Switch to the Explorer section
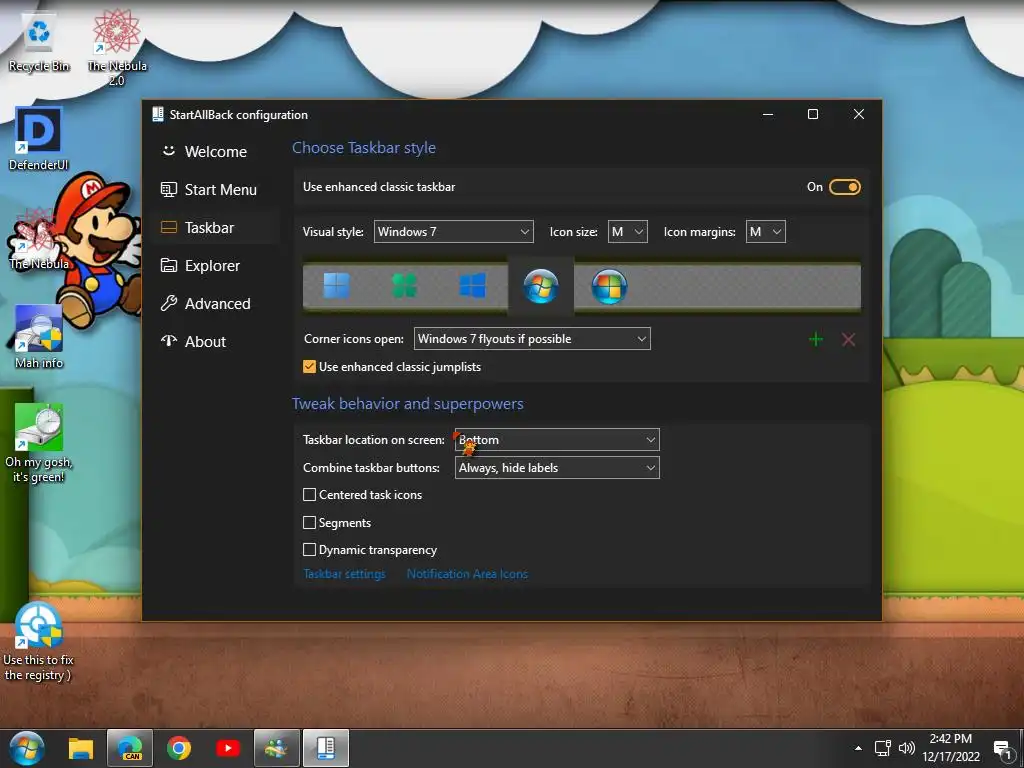 click(214, 266)
